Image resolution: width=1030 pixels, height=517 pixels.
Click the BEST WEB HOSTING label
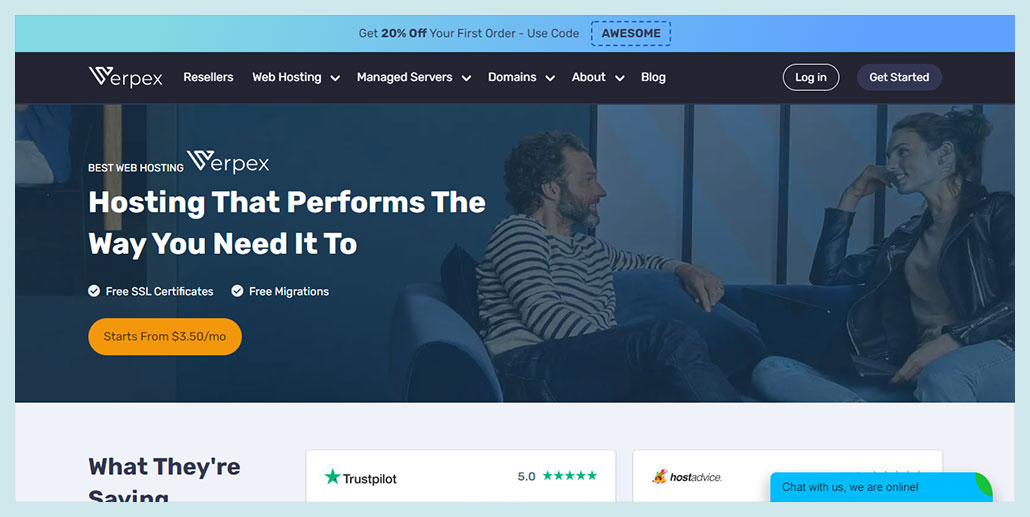coord(136,168)
